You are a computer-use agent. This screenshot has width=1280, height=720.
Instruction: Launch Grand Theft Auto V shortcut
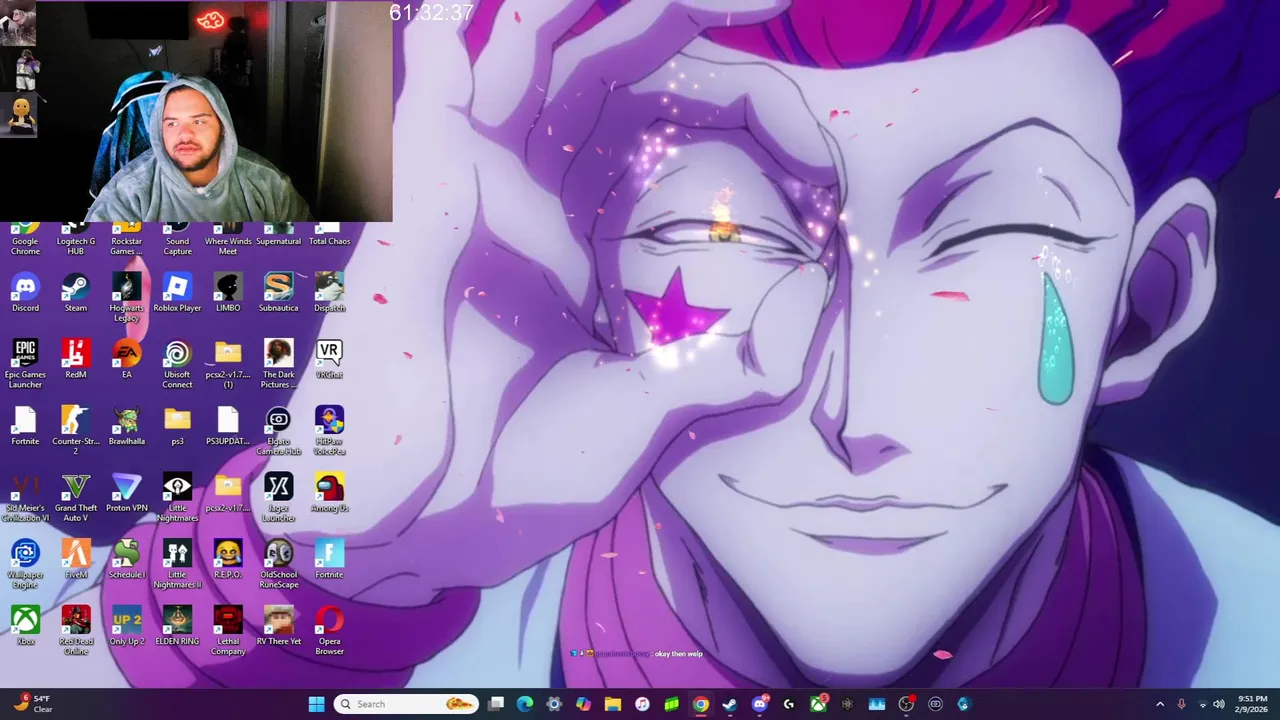click(76, 498)
